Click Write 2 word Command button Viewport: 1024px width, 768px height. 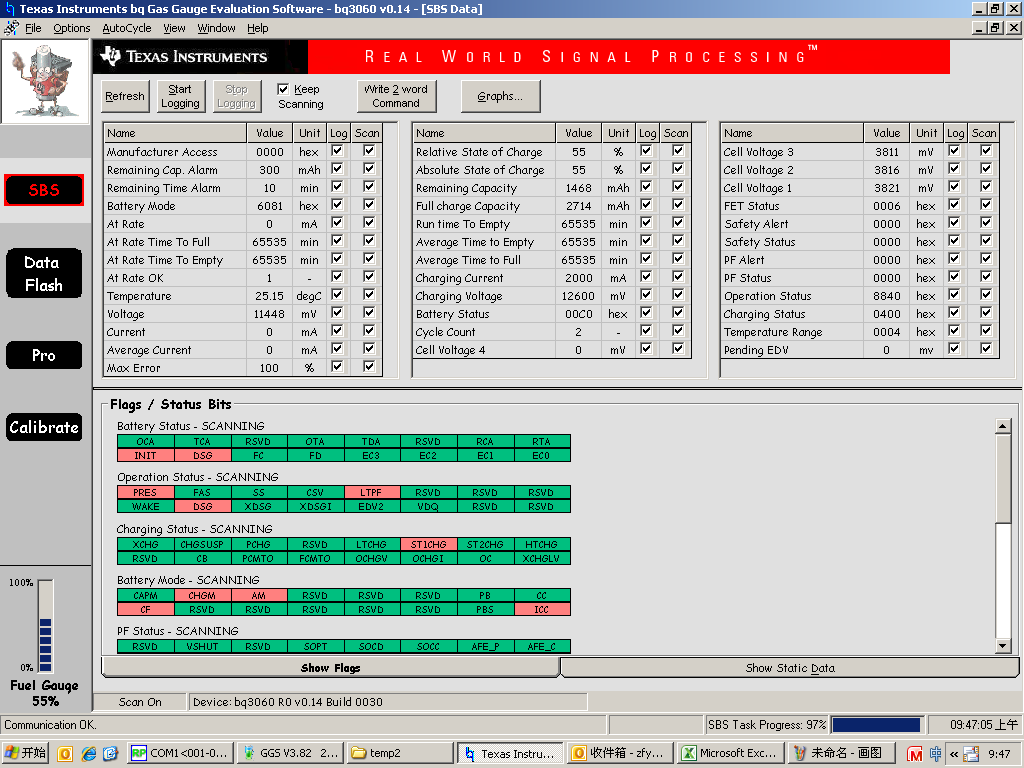pos(396,96)
